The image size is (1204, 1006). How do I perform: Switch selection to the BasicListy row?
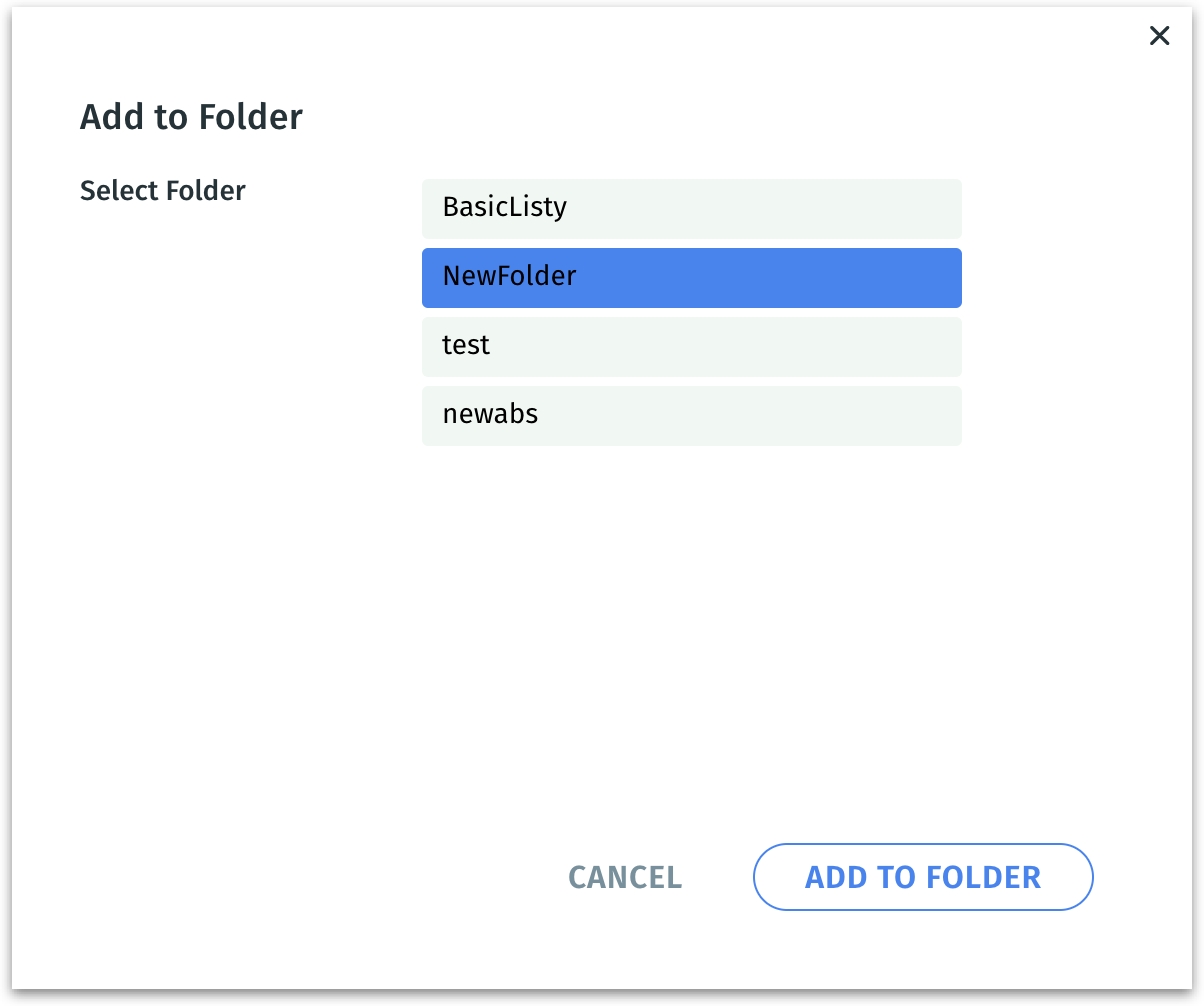tap(691, 208)
